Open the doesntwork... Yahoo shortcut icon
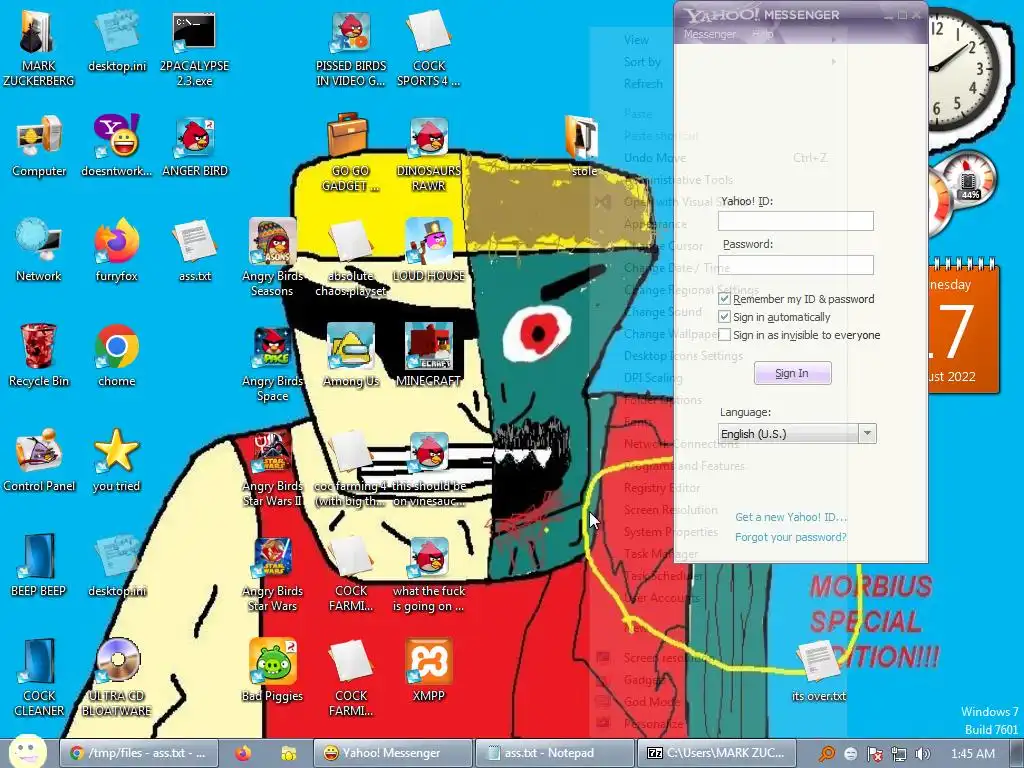Viewport: 1024px width, 768px height. tap(116, 146)
